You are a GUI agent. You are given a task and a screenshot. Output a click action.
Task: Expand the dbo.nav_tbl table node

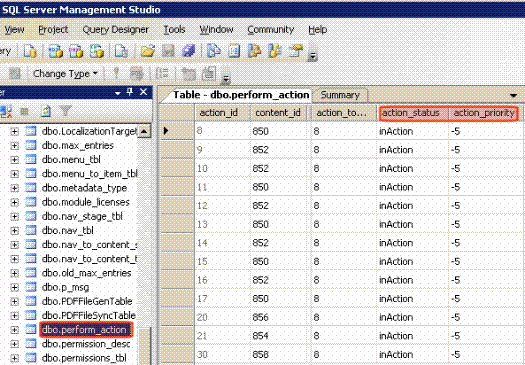pos(14,231)
